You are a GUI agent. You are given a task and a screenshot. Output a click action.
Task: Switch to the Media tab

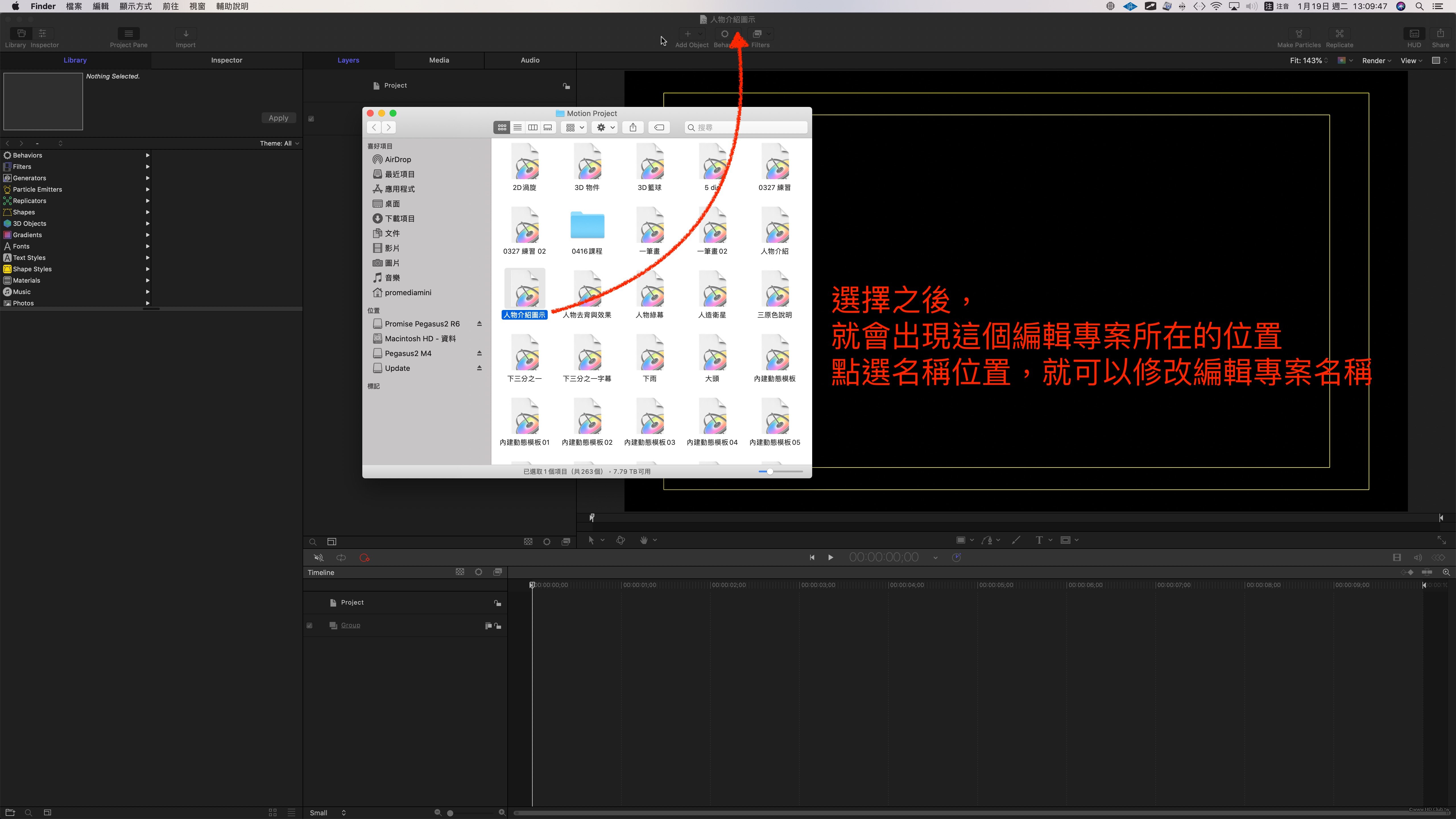tap(439, 60)
